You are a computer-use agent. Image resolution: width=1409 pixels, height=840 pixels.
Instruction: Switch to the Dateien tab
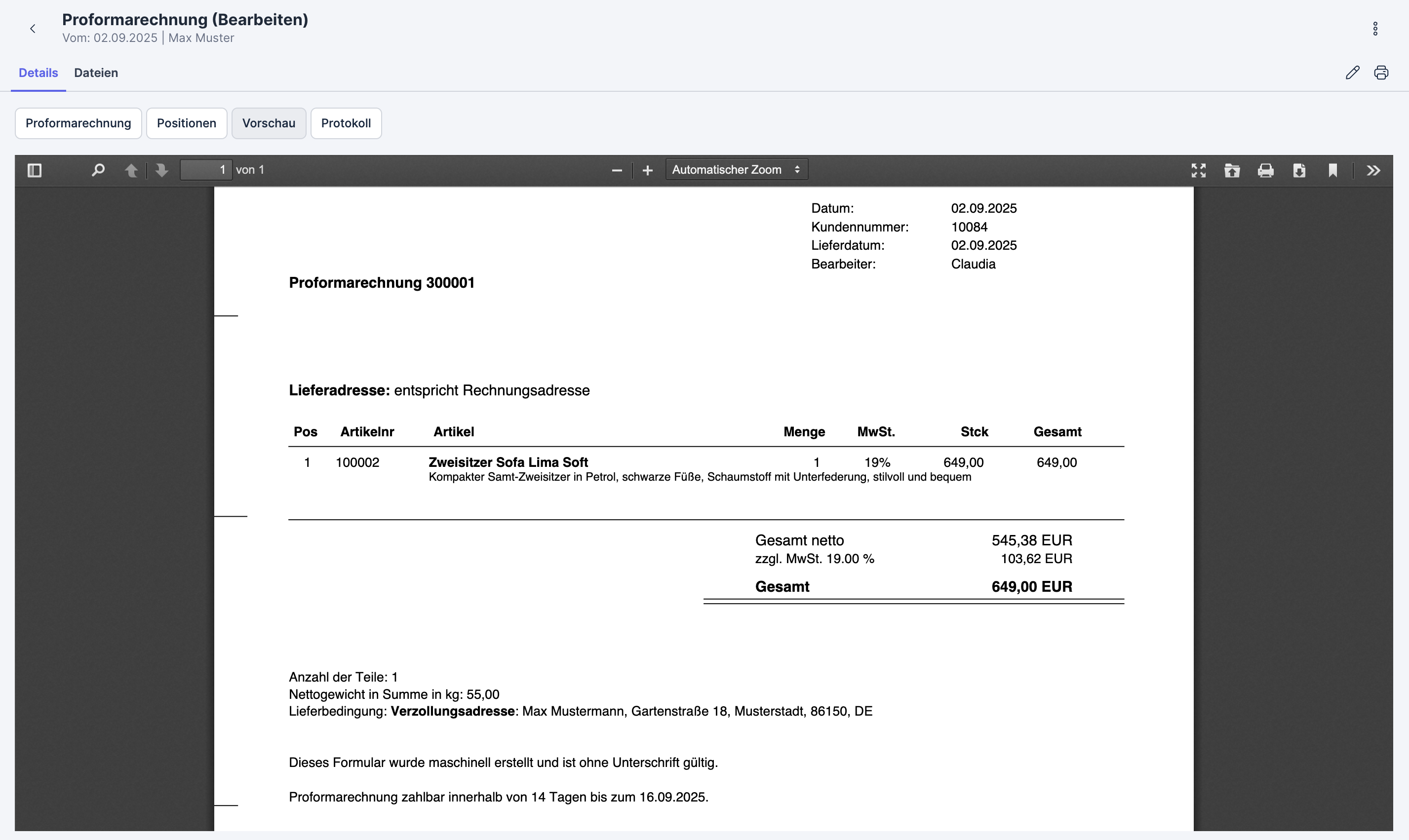point(96,73)
